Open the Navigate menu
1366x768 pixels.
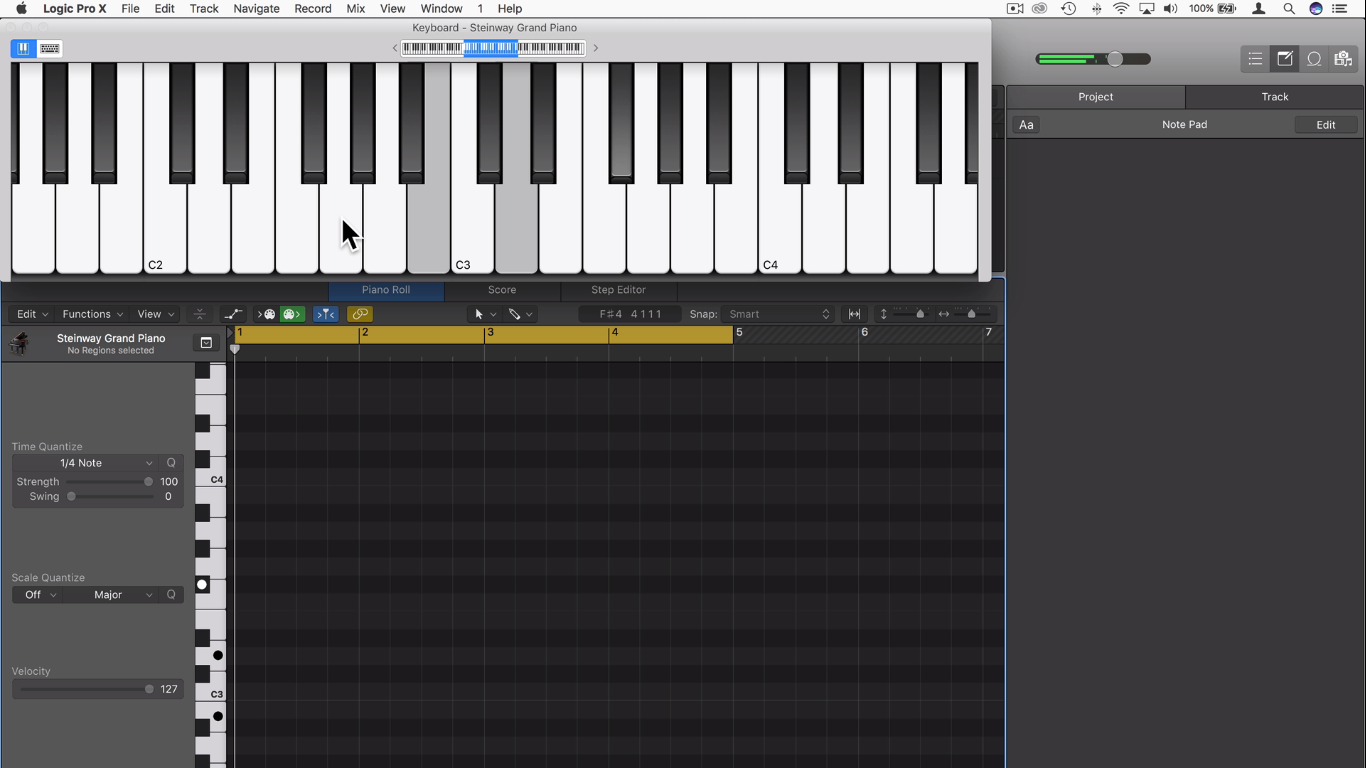click(x=256, y=9)
